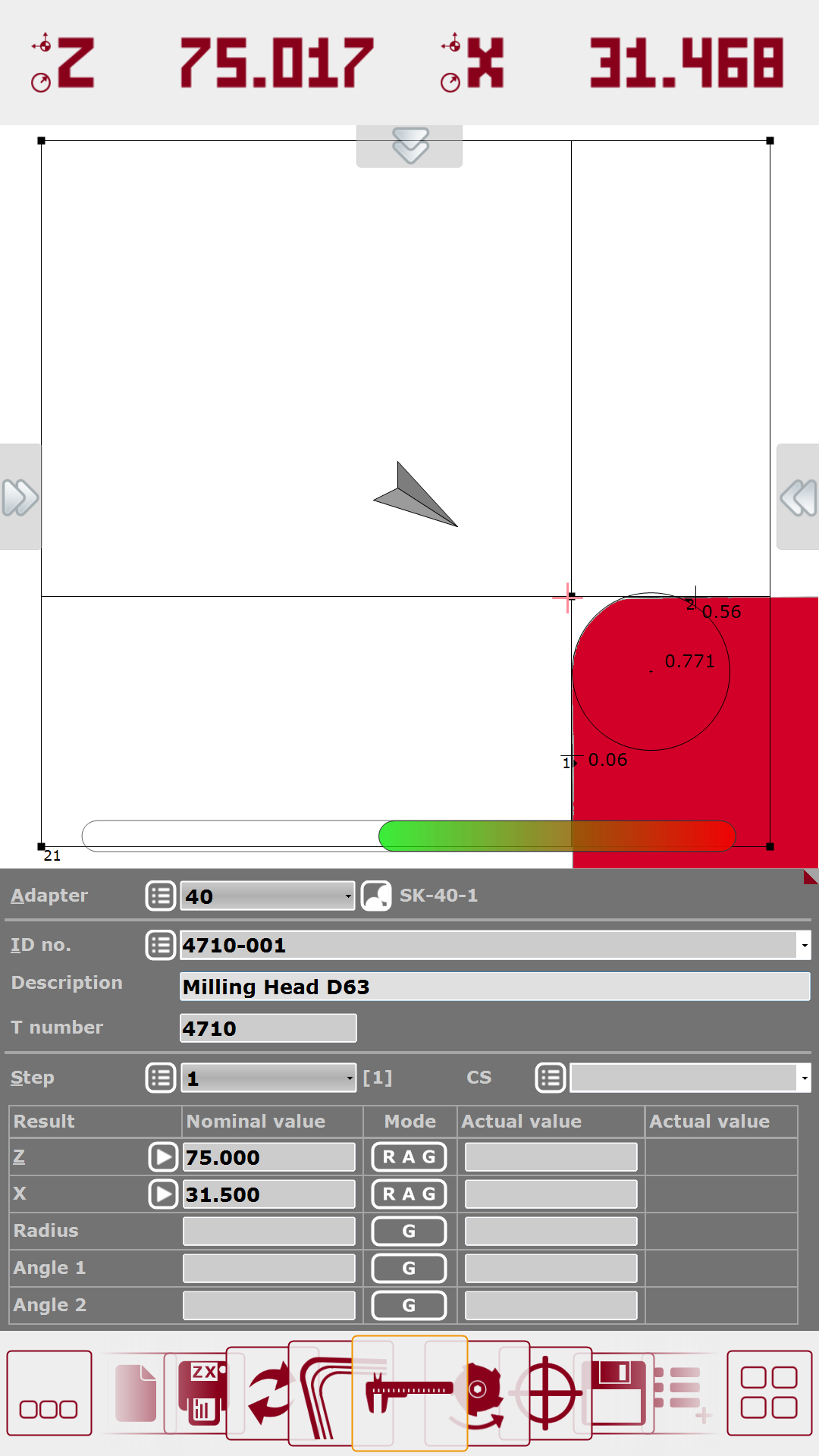Image resolution: width=819 pixels, height=1456 pixels.
Task: Expand the top pull-down panel handle
Action: 409,145
